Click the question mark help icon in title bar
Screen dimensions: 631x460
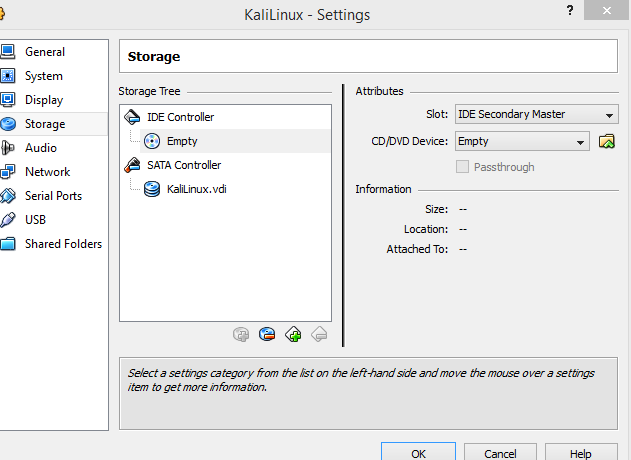point(570,10)
